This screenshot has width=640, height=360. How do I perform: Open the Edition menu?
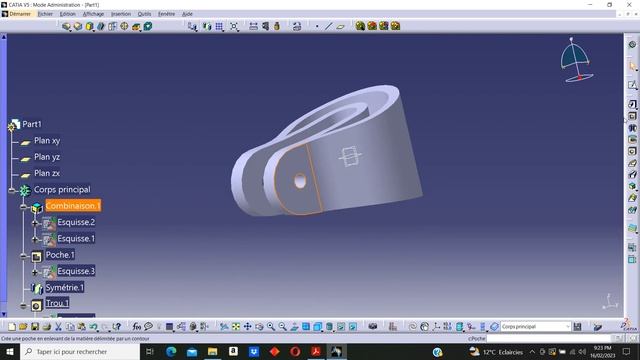pyautogui.click(x=68, y=14)
